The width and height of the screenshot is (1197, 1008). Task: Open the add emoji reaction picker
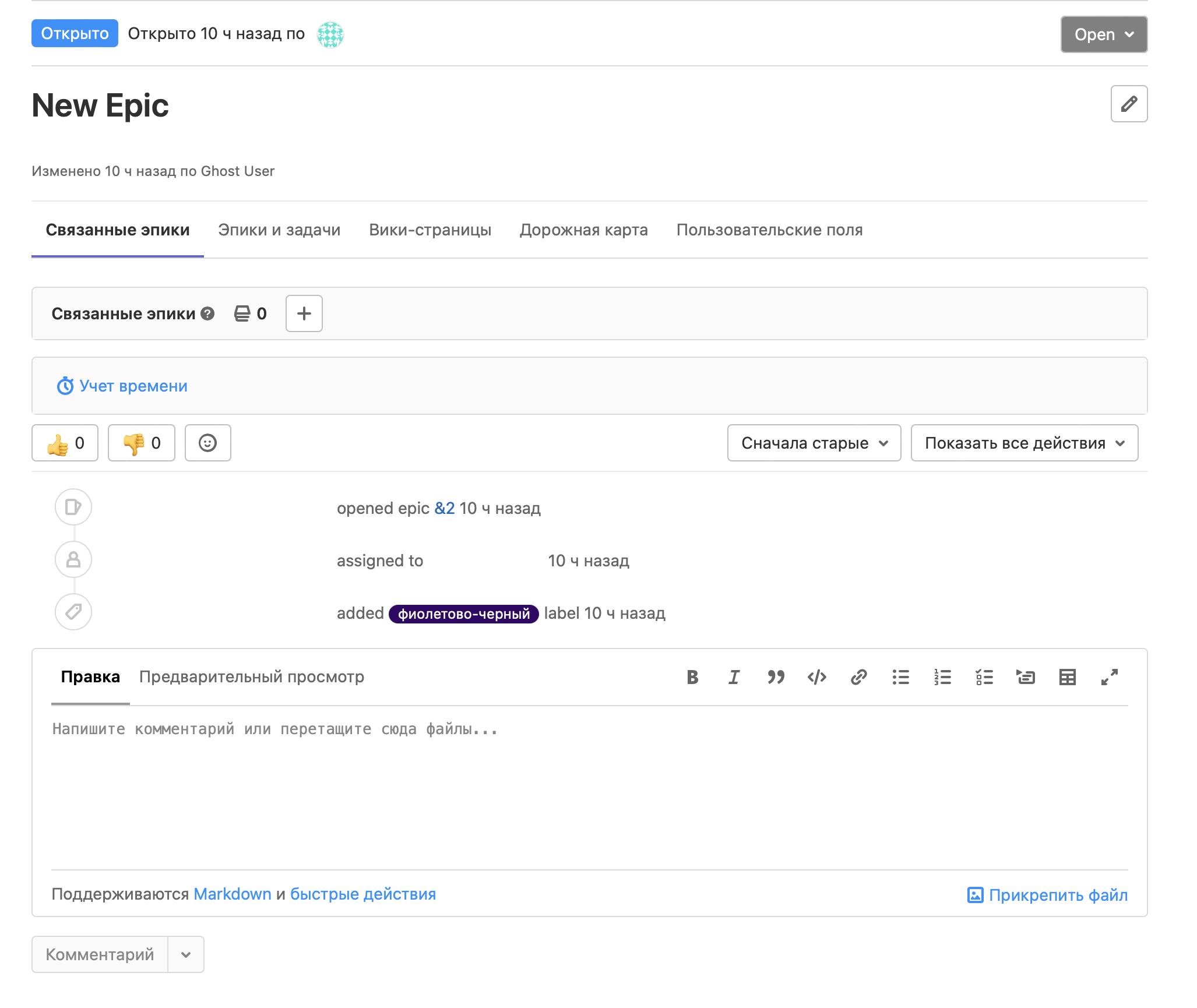[x=207, y=443]
